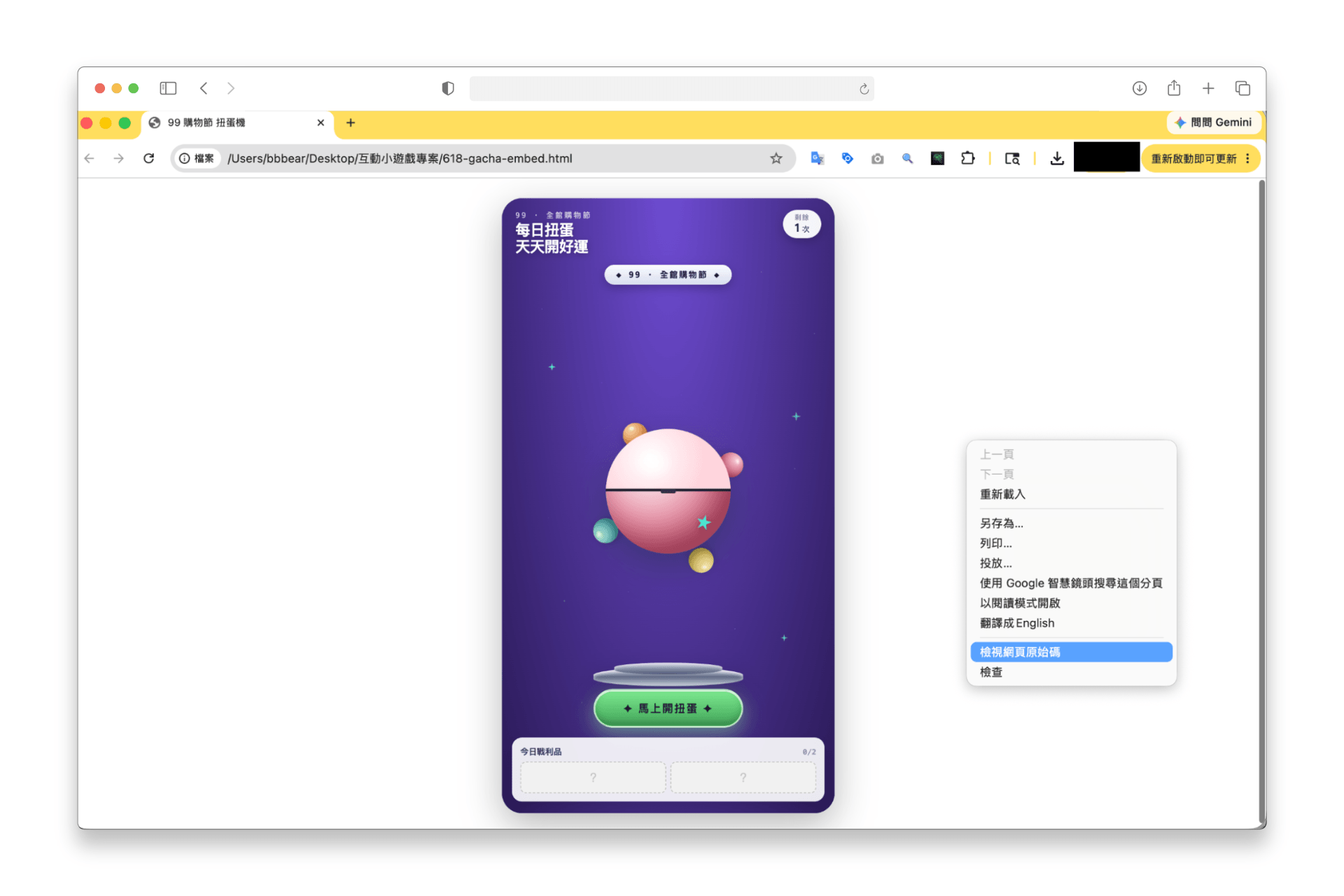Viewport: 1344px width, 896px height.
Task: Reload the Chrome page
Action: (148, 158)
